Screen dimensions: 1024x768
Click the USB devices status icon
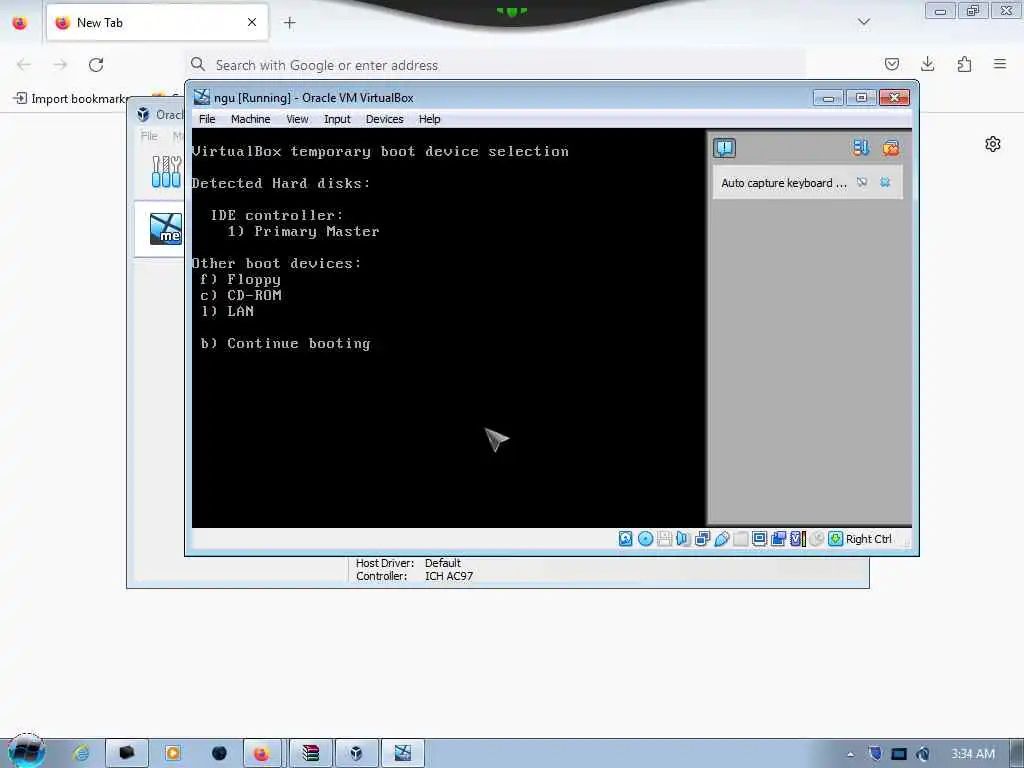pos(722,539)
